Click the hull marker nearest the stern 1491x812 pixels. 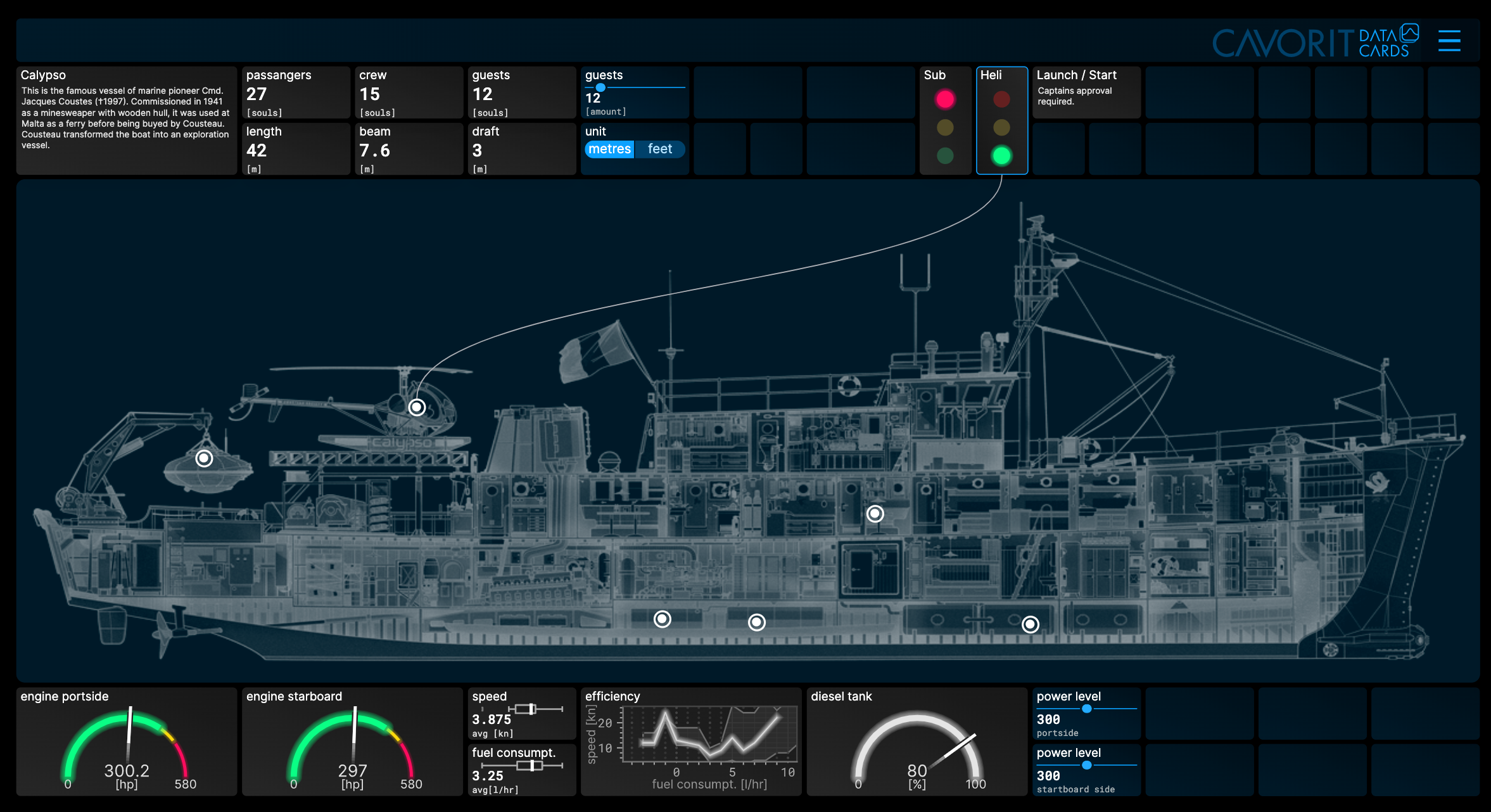coord(1031,624)
